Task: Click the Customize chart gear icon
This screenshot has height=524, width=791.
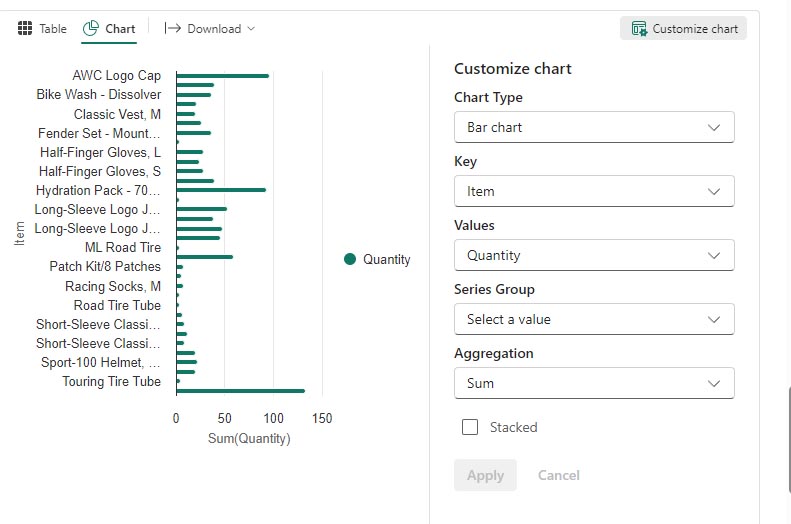Action: (x=639, y=29)
